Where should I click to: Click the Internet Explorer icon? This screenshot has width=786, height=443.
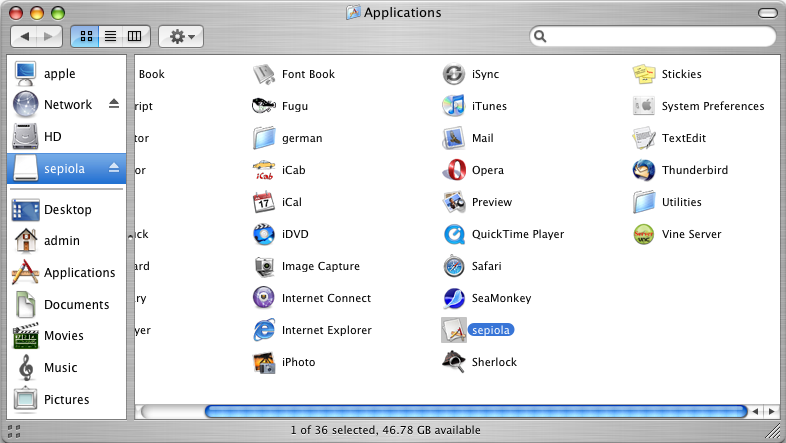coord(264,330)
